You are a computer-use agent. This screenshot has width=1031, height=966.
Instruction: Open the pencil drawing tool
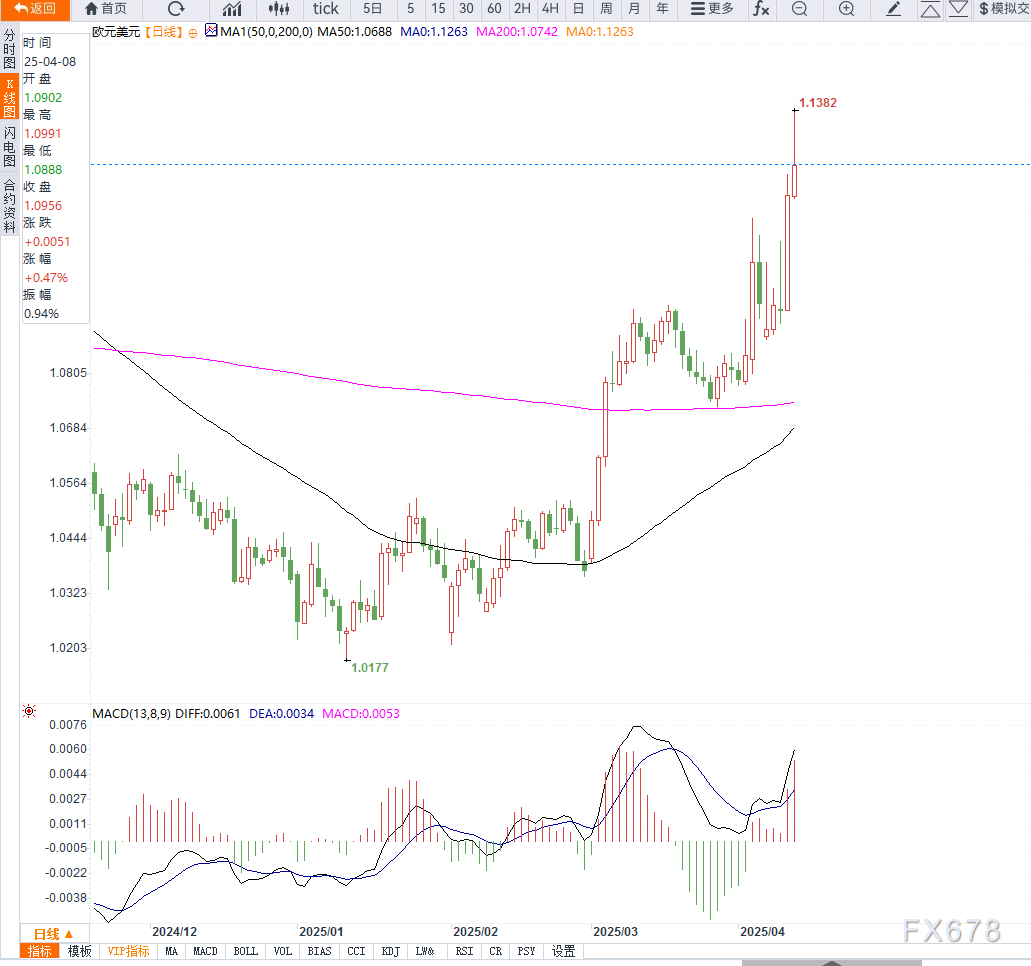pyautogui.click(x=894, y=9)
